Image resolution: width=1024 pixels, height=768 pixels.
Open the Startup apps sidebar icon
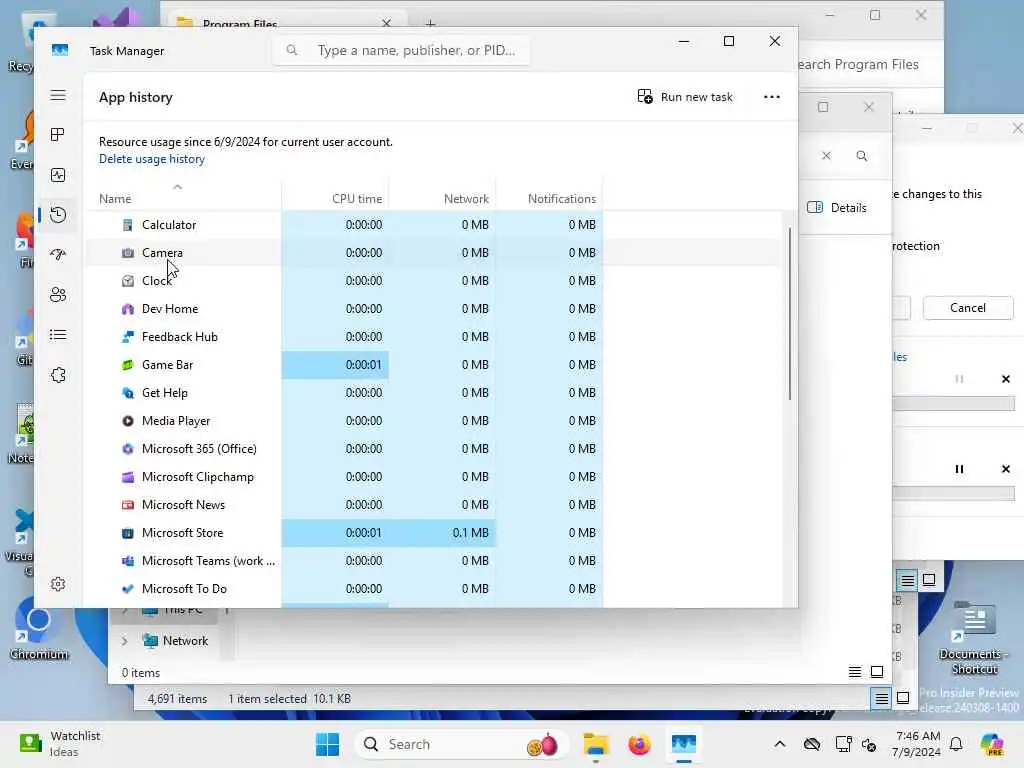pyautogui.click(x=58, y=255)
